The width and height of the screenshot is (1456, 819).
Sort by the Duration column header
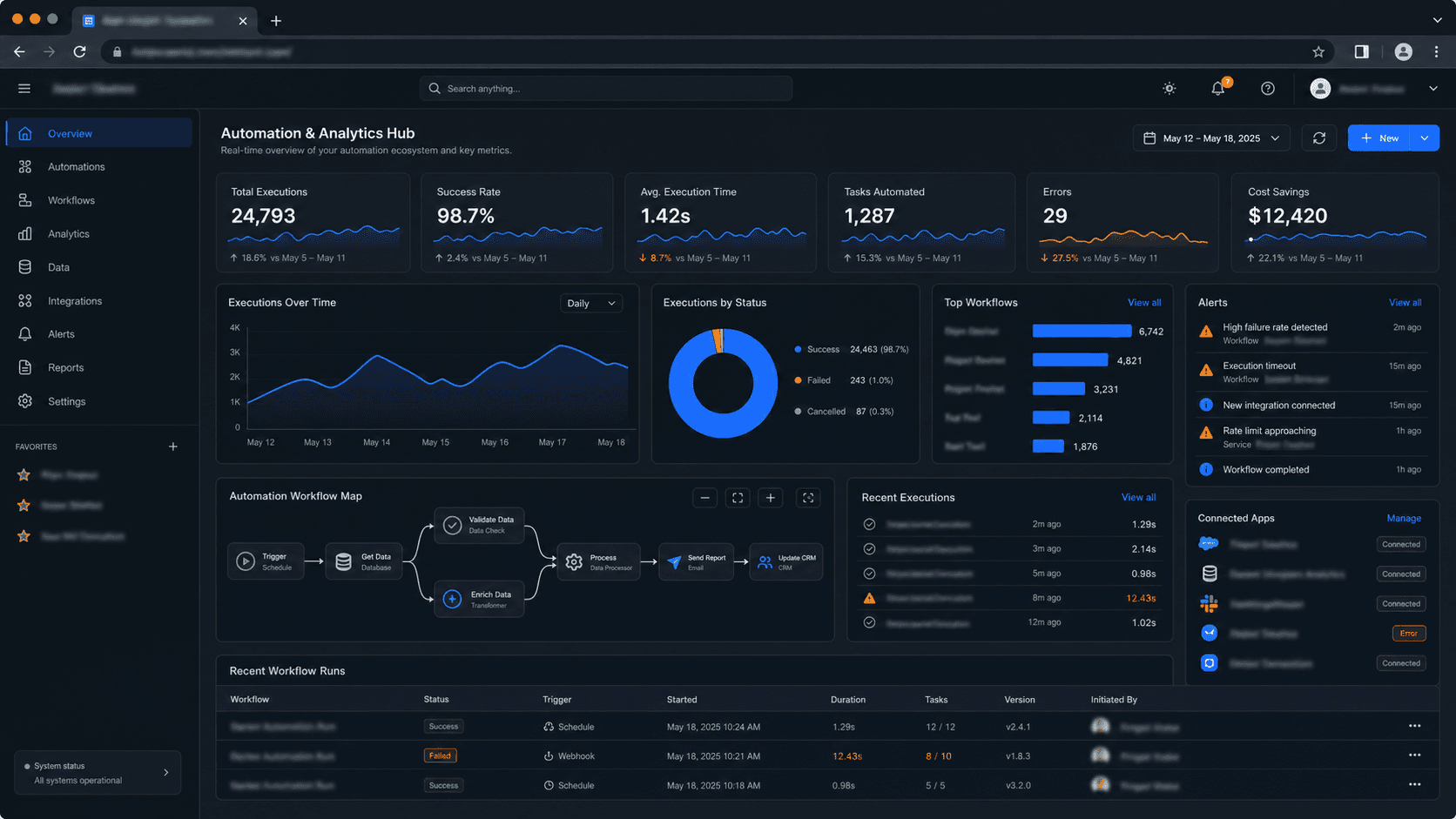click(x=848, y=700)
